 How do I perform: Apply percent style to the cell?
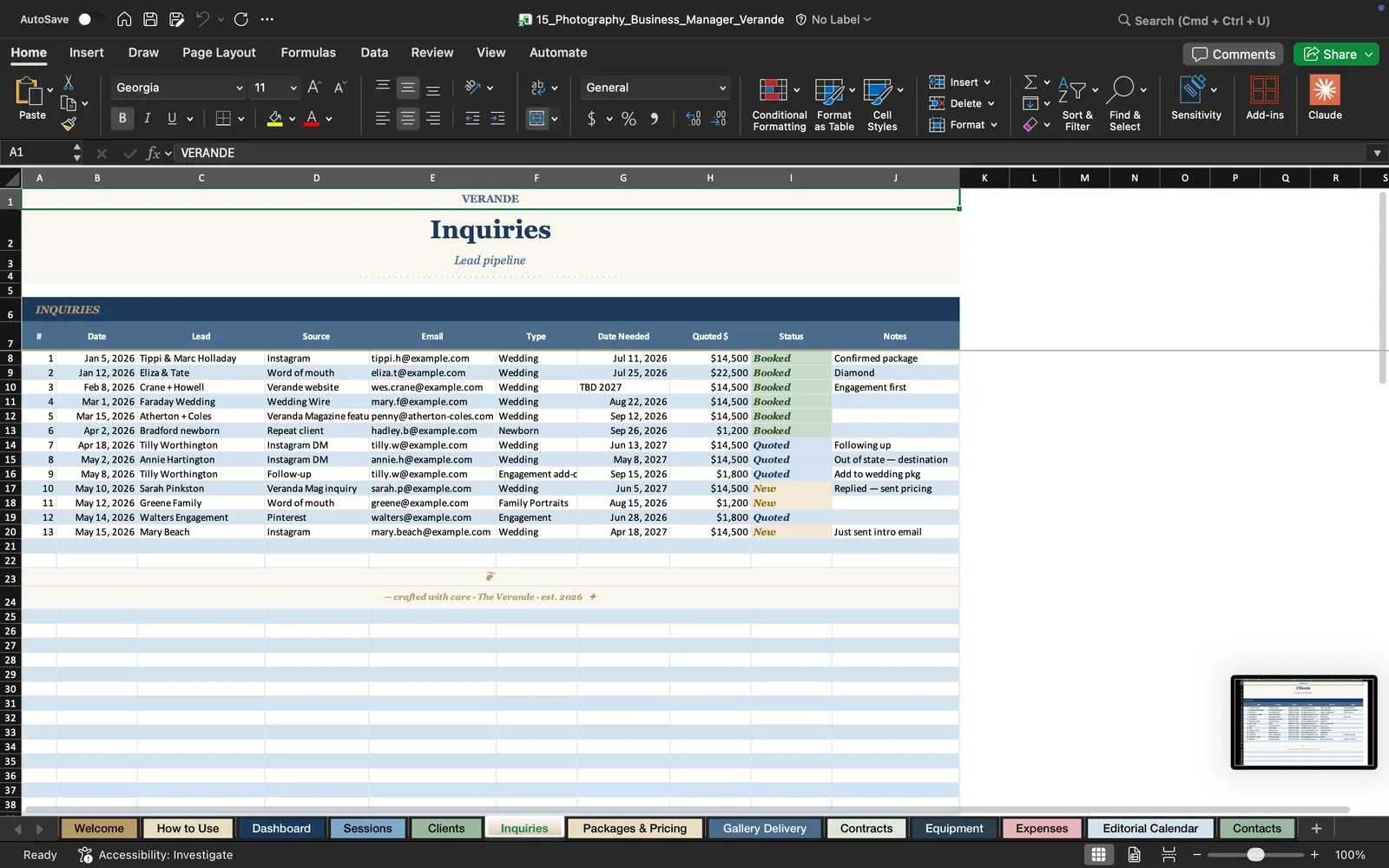(x=629, y=119)
